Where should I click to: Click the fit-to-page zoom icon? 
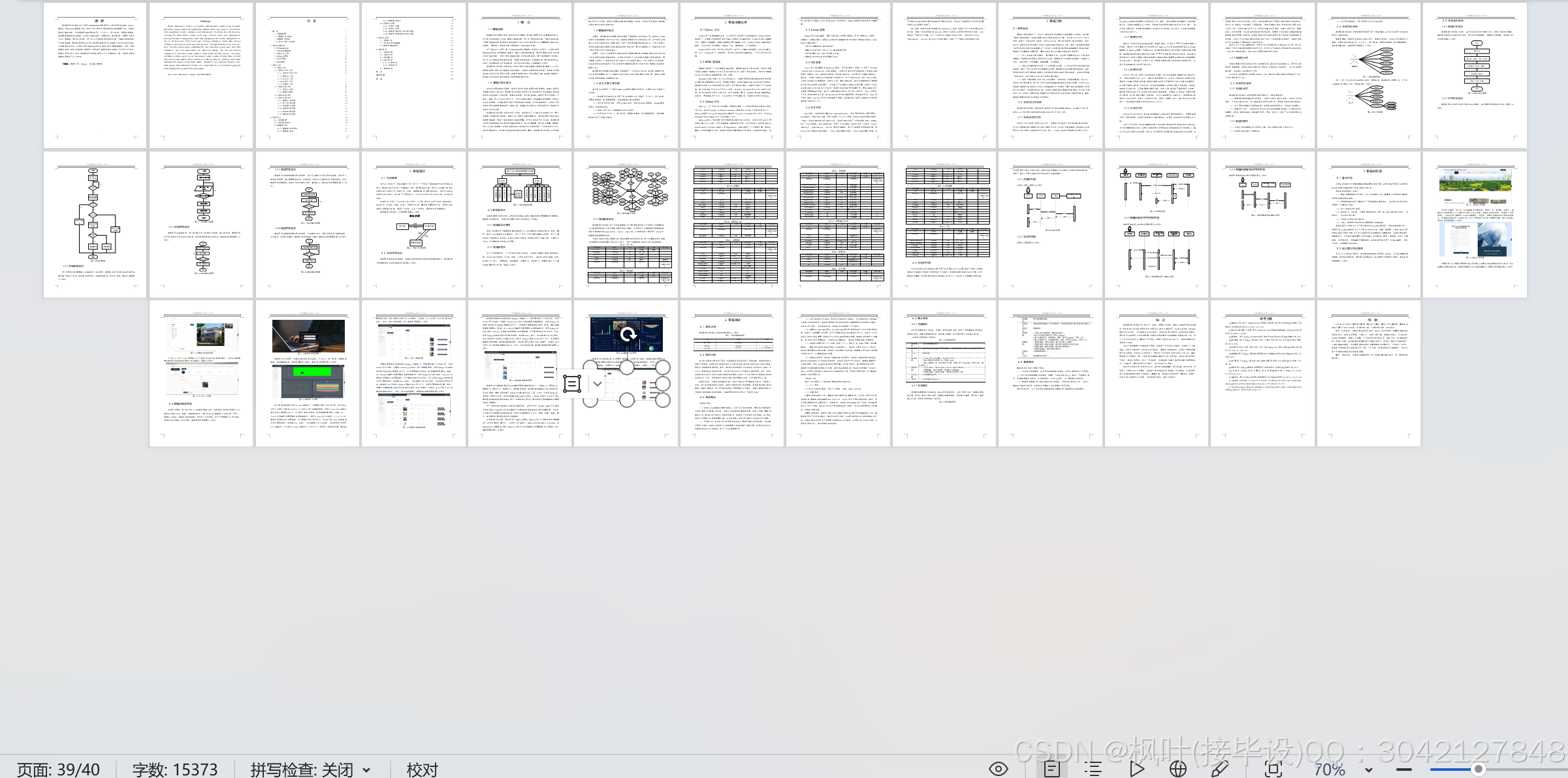(x=1273, y=769)
